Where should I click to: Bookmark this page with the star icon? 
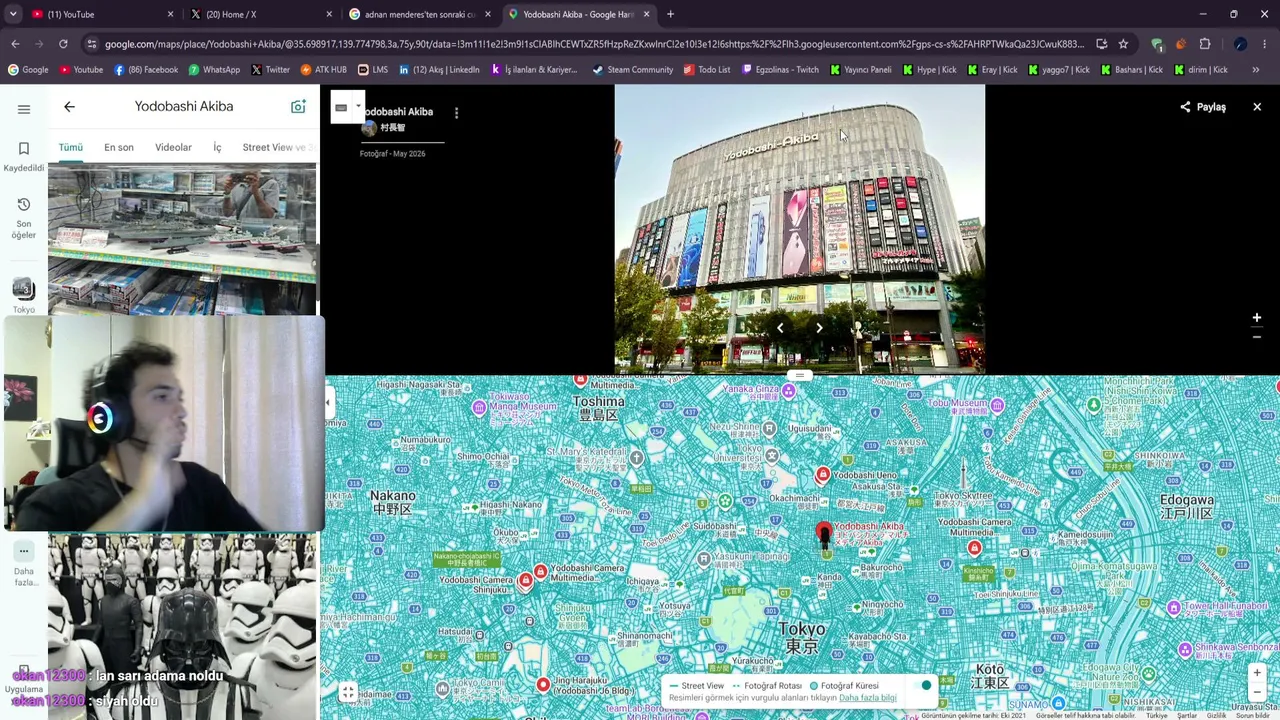1123,44
